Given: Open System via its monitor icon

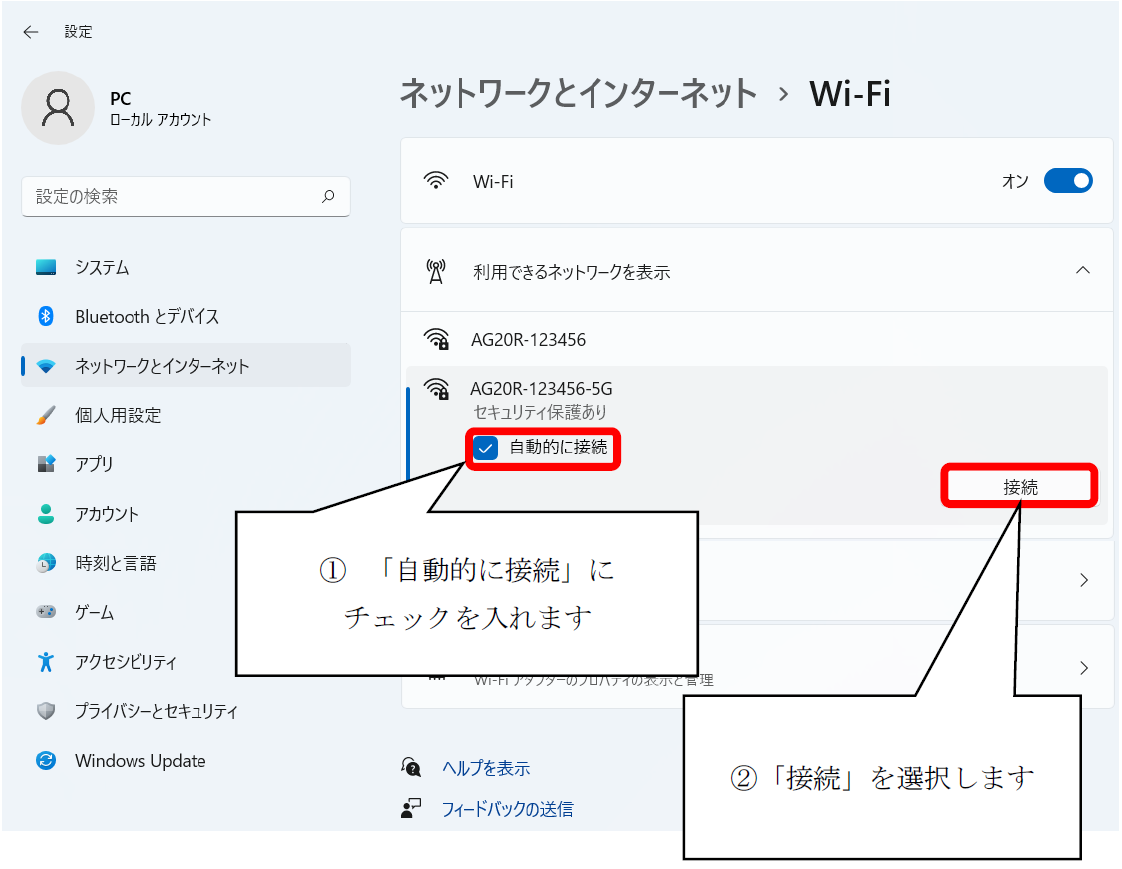Looking at the screenshot, I should click(x=46, y=268).
